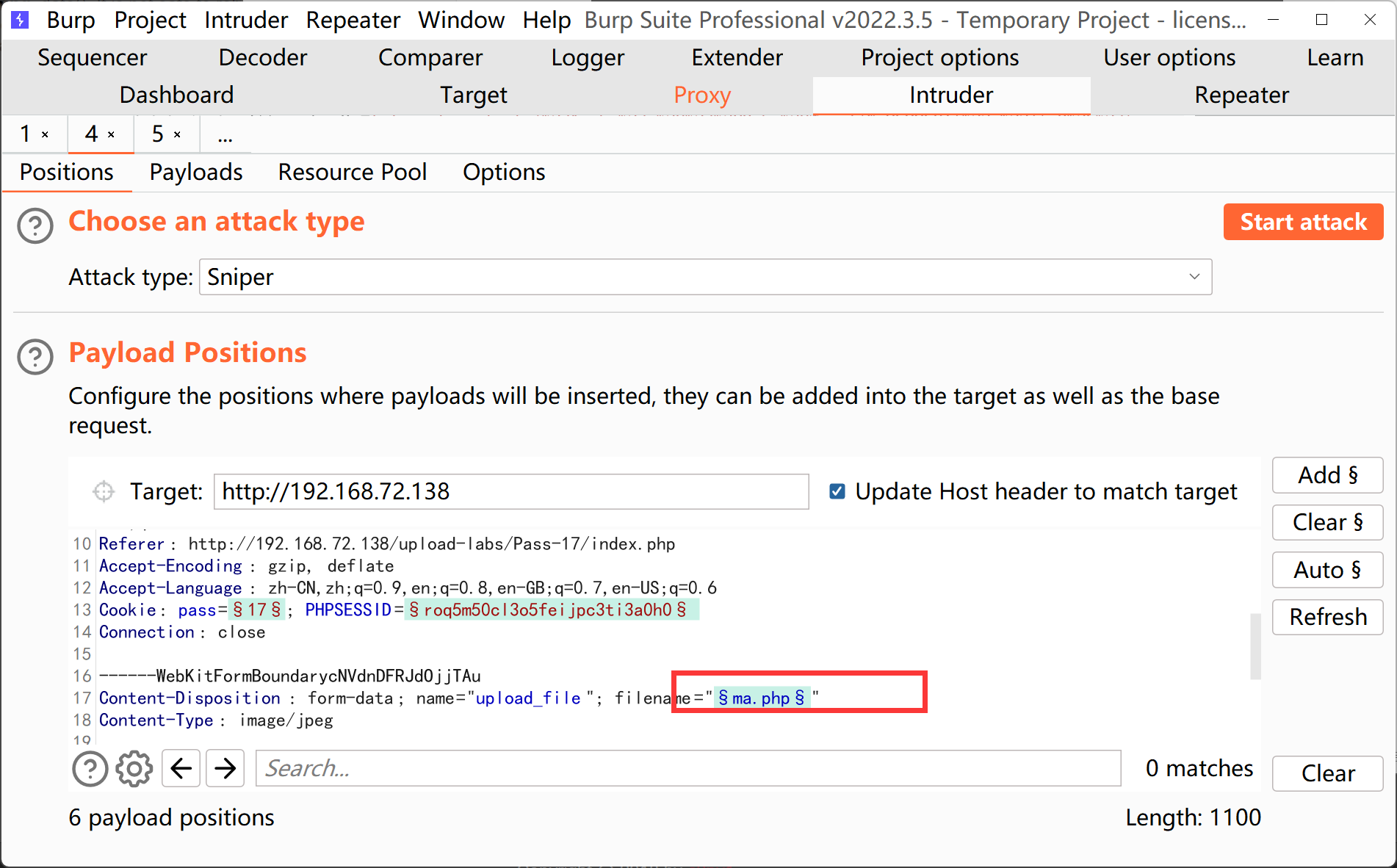
Task: Click the Target URL input field
Action: click(511, 491)
